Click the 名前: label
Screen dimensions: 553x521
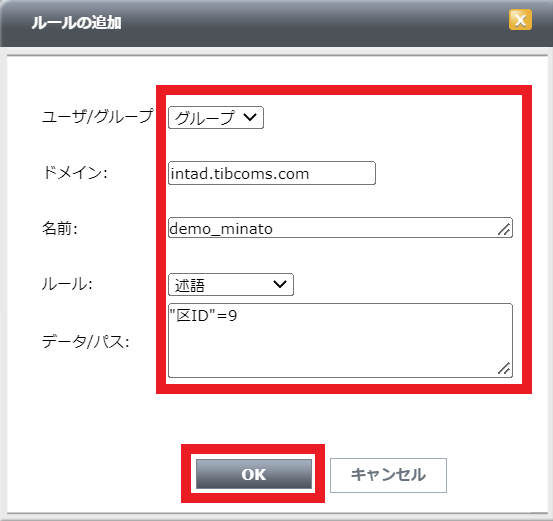(60, 229)
